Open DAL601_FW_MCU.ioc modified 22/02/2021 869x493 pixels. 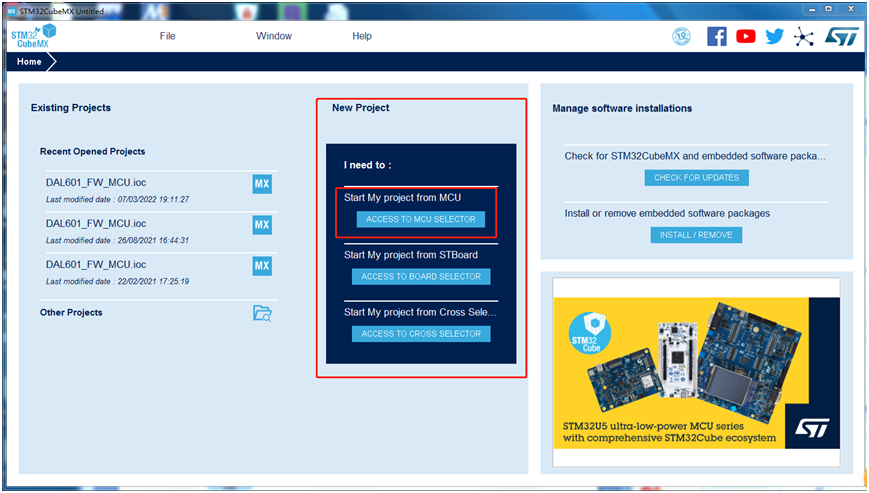coord(96,264)
